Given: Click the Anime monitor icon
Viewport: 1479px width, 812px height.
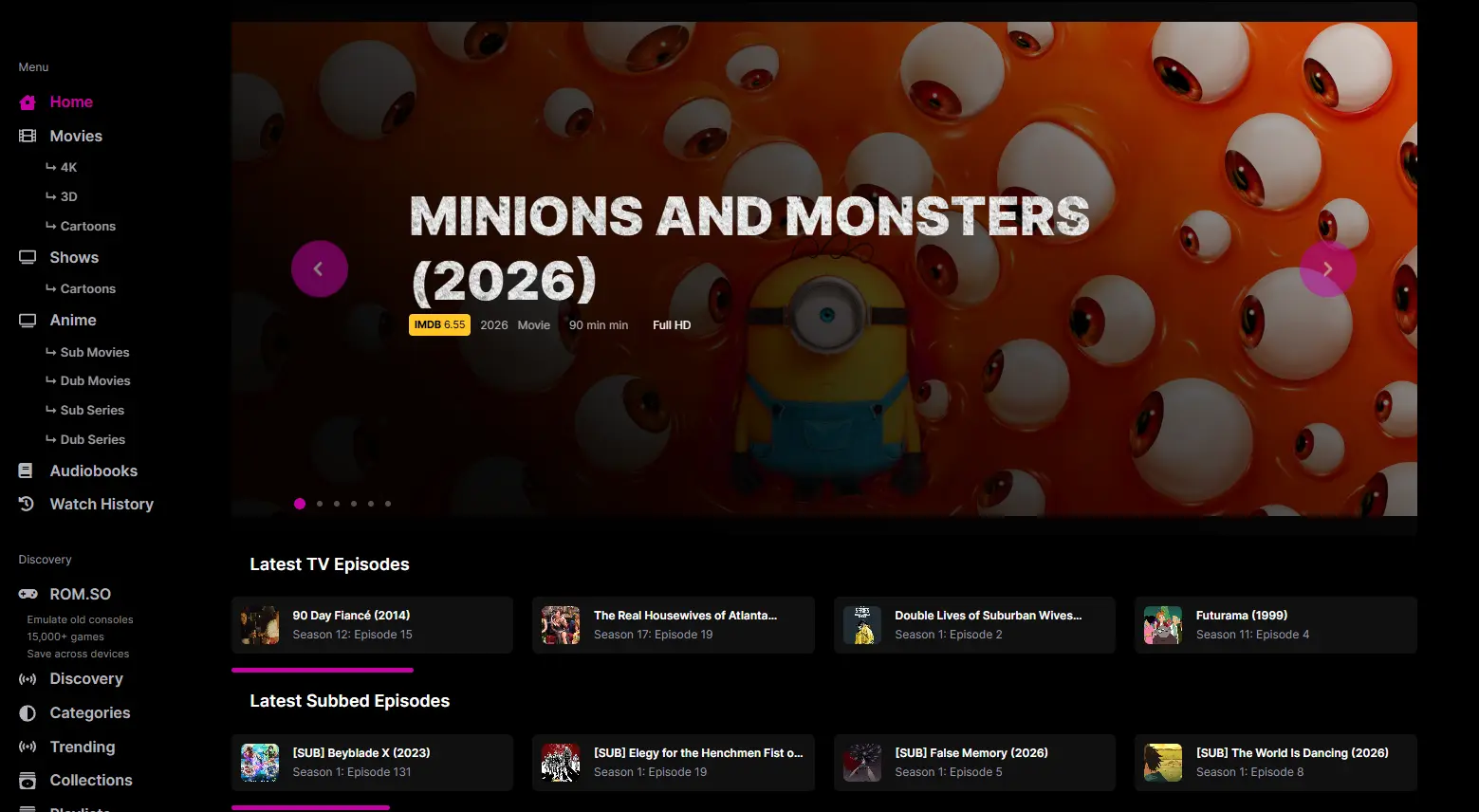Looking at the screenshot, I should click(28, 321).
